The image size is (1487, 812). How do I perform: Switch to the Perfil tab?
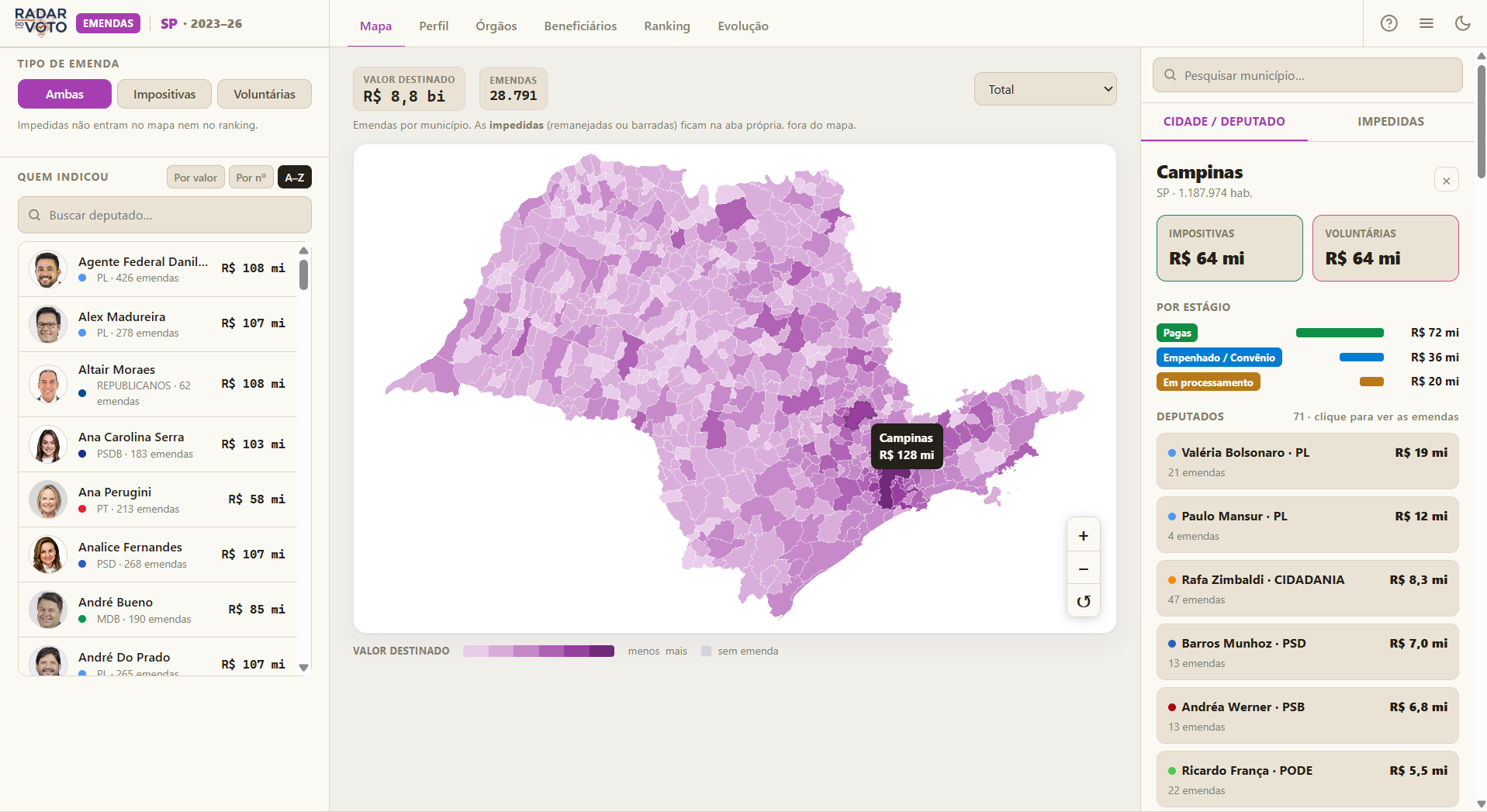pyautogui.click(x=434, y=26)
